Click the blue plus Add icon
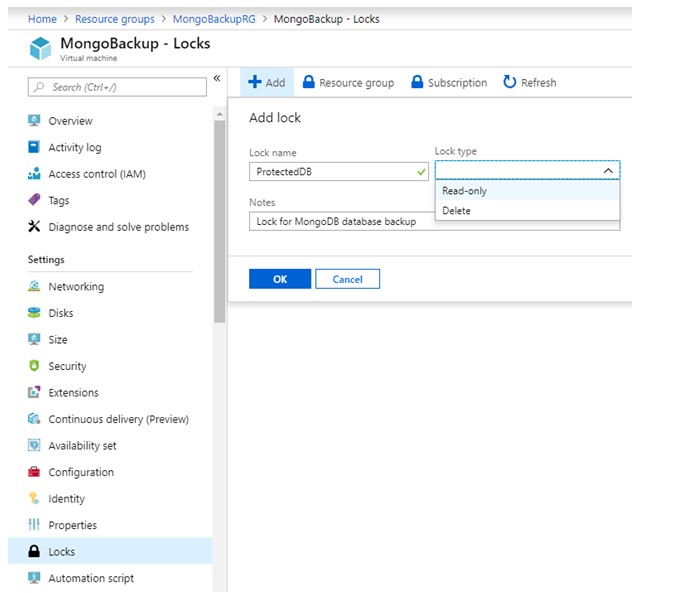This screenshot has width=696, height=593. coord(255,82)
